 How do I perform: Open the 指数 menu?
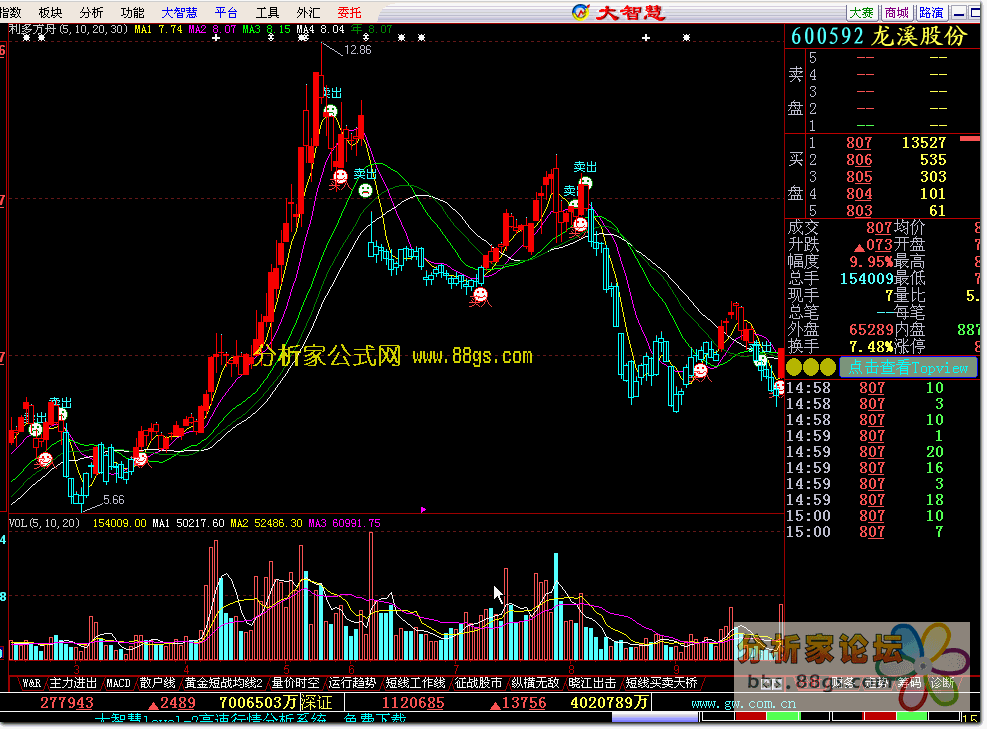(11, 13)
